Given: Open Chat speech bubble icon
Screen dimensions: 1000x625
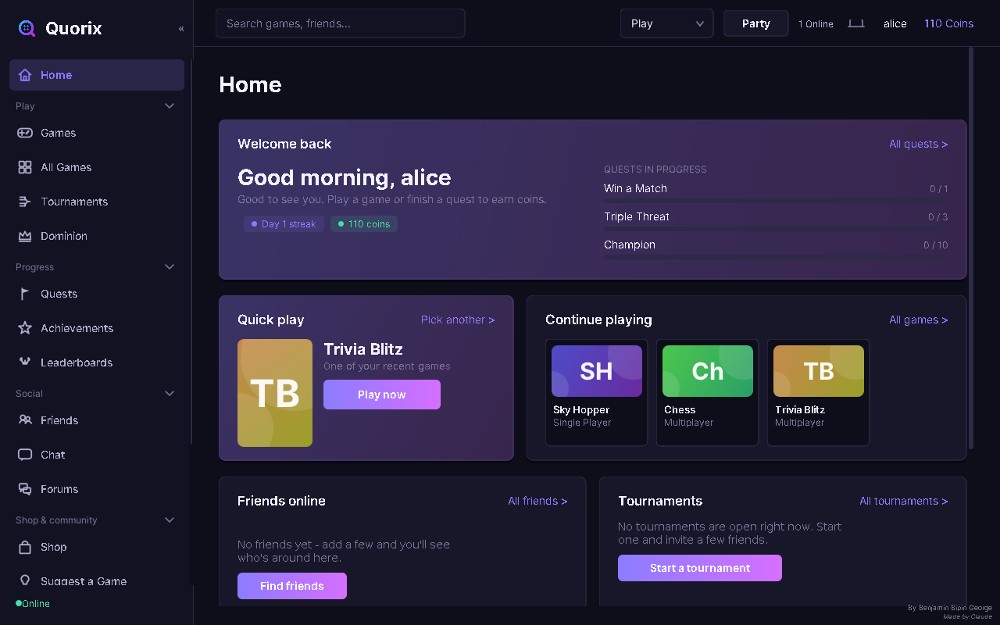Looking at the screenshot, I should (x=25, y=455).
